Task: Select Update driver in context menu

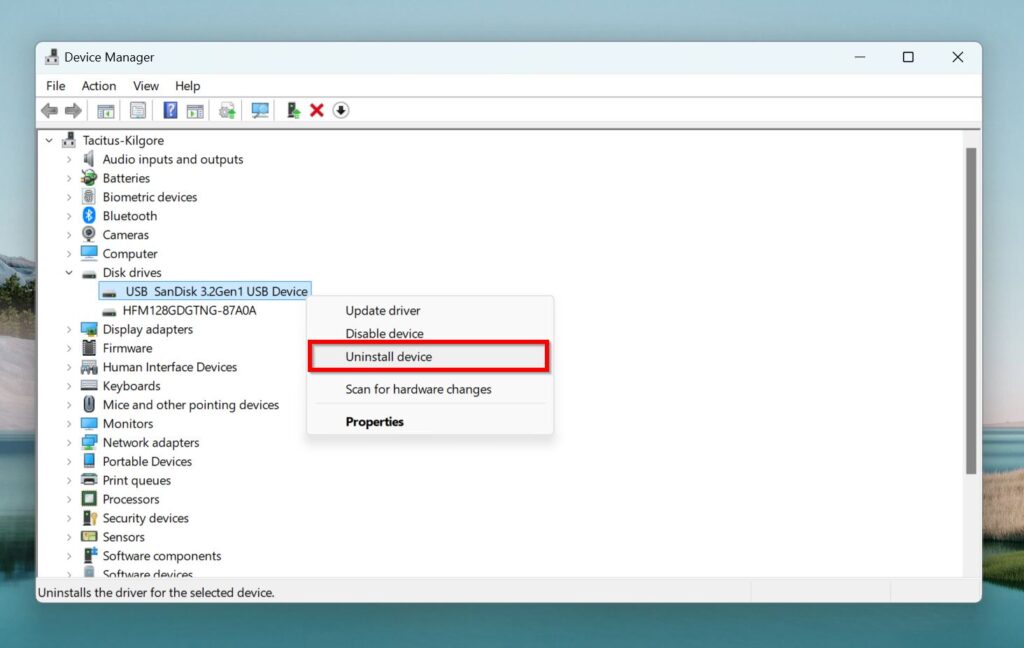Action: coord(382,311)
